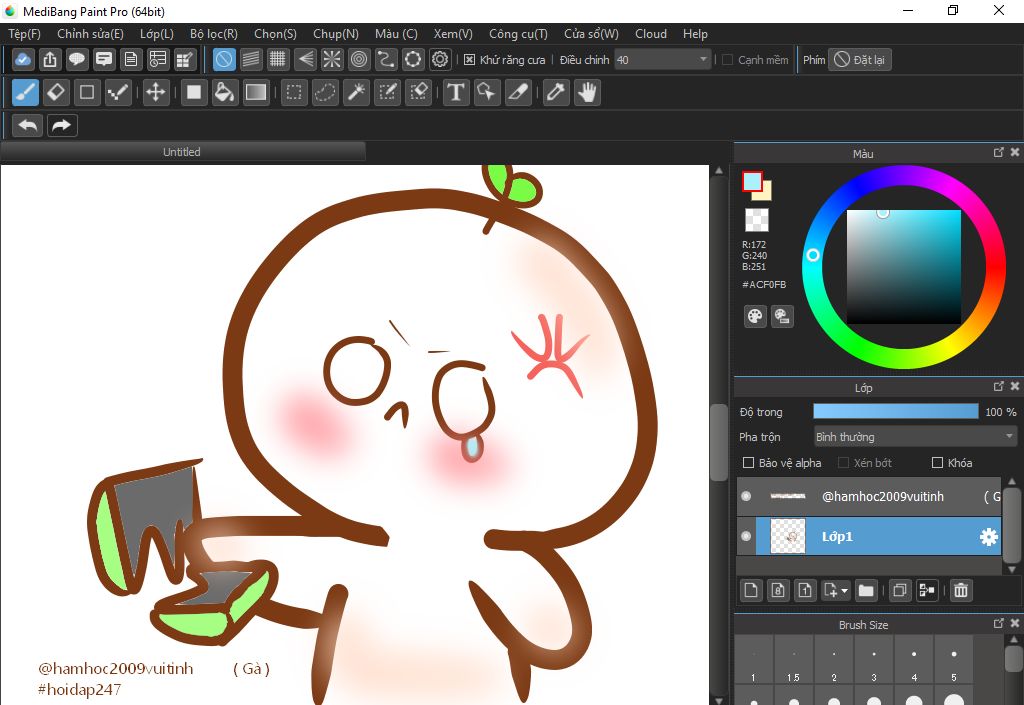This screenshot has height=705, width=1024.
Task: Tick the Cạnh mềm checkbox
Action: [728, 59]
